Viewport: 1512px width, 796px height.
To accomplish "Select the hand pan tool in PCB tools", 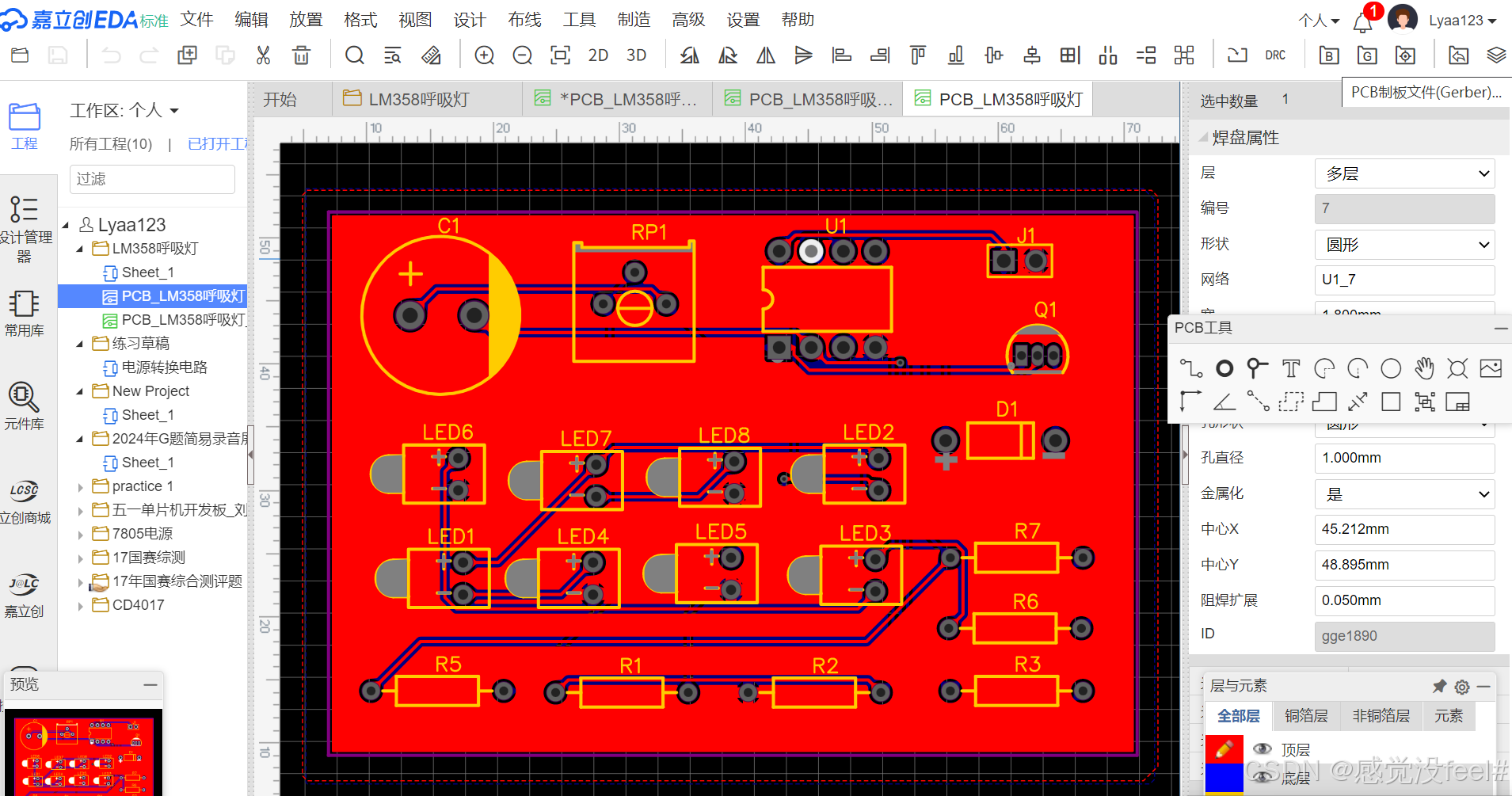I will tap(1424, 368).
